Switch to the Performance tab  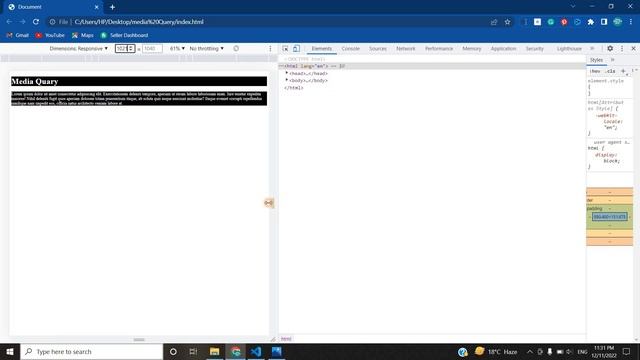[439, 49]
